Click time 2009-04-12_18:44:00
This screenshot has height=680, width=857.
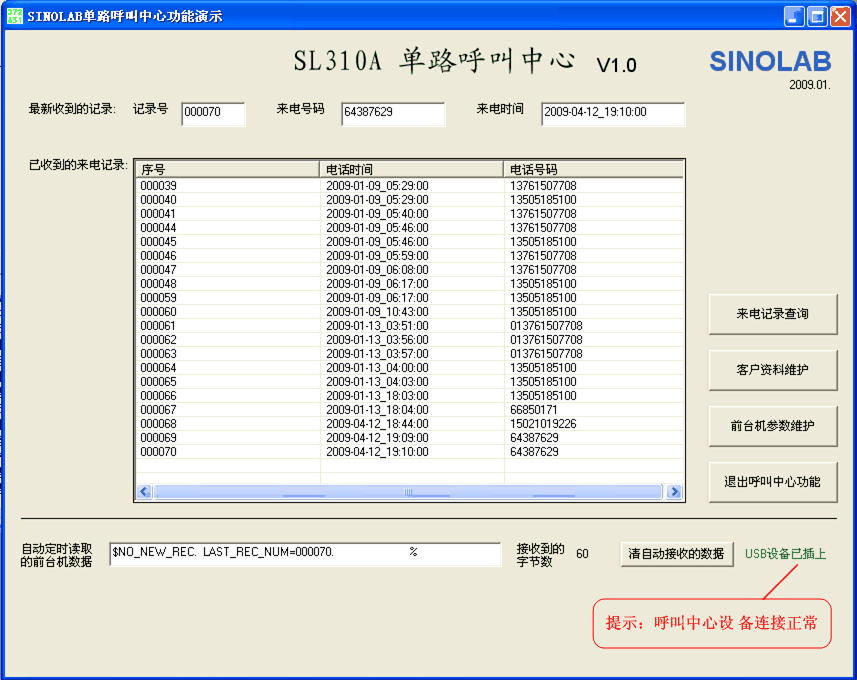377,424
